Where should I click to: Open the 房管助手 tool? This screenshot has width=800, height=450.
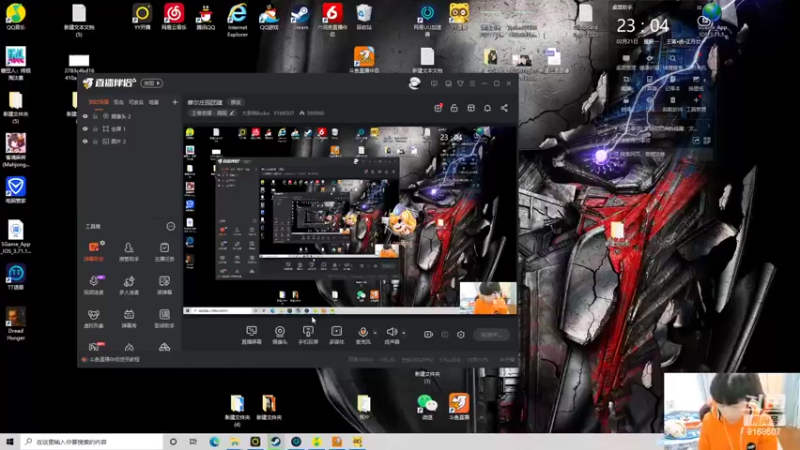point(129,251)
